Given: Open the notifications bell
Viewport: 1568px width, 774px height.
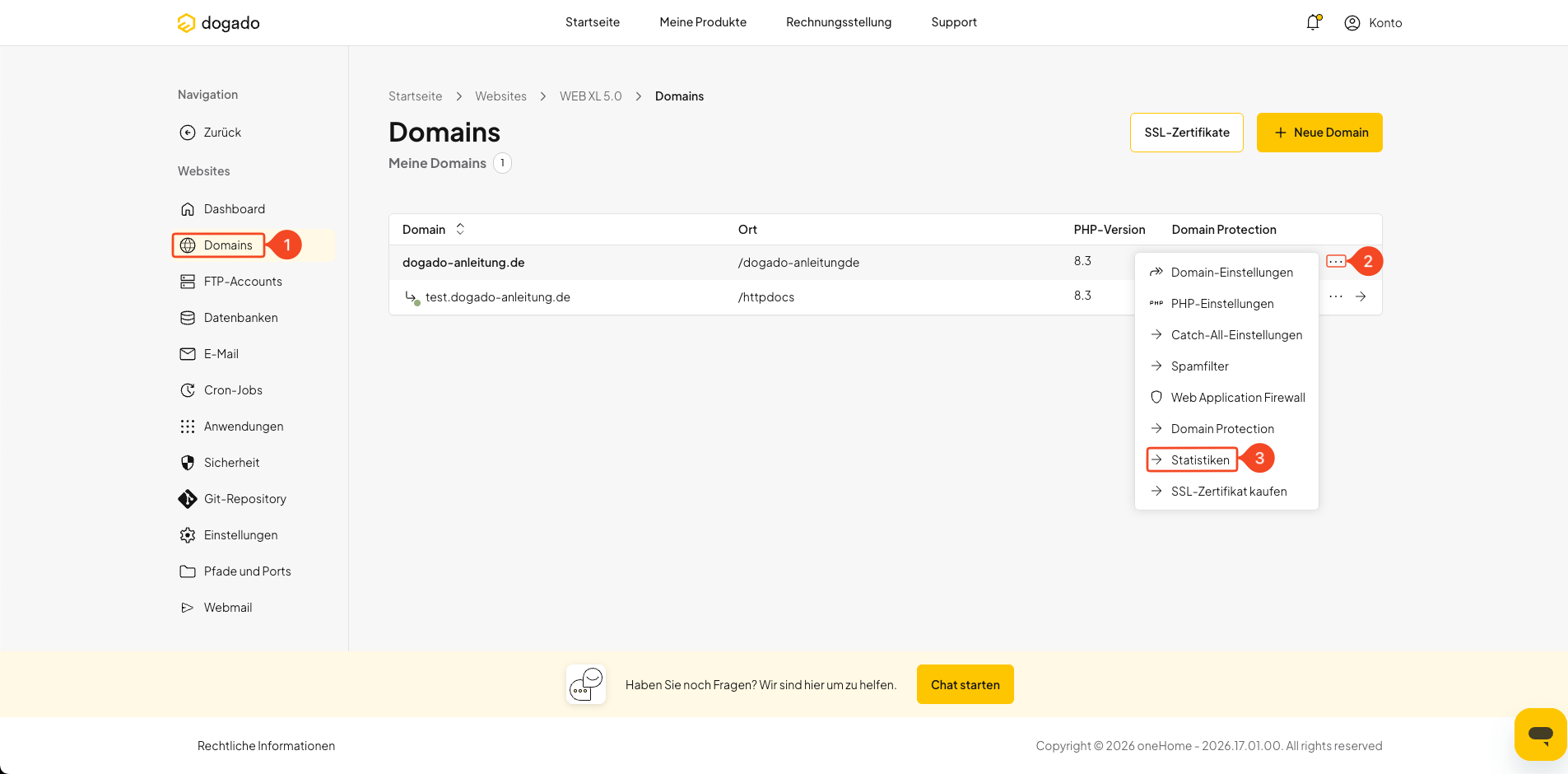Looking at the screenshot, I should click(1313, 22).
